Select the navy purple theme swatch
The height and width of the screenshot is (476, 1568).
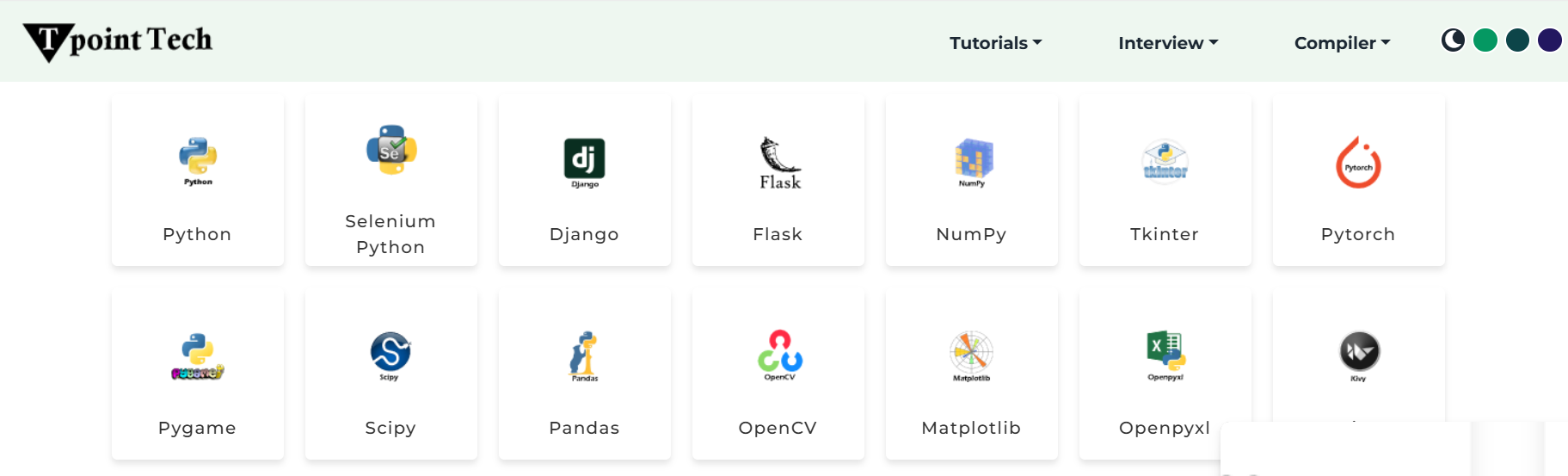[1550, 40]
